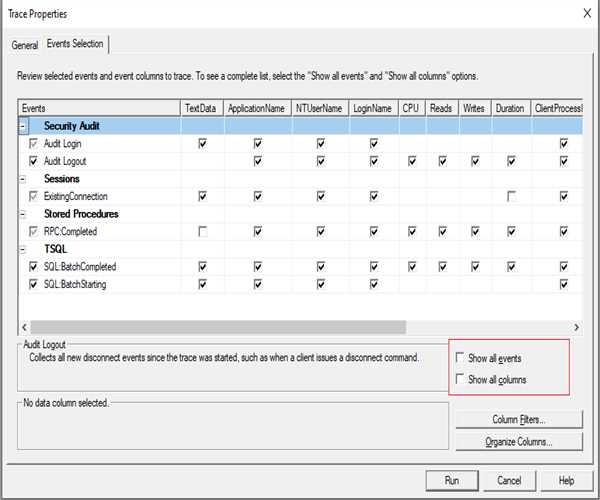Uncheck ApplicationName for Audit Logout
Screen dimensions: 600x500
(258, 161)
